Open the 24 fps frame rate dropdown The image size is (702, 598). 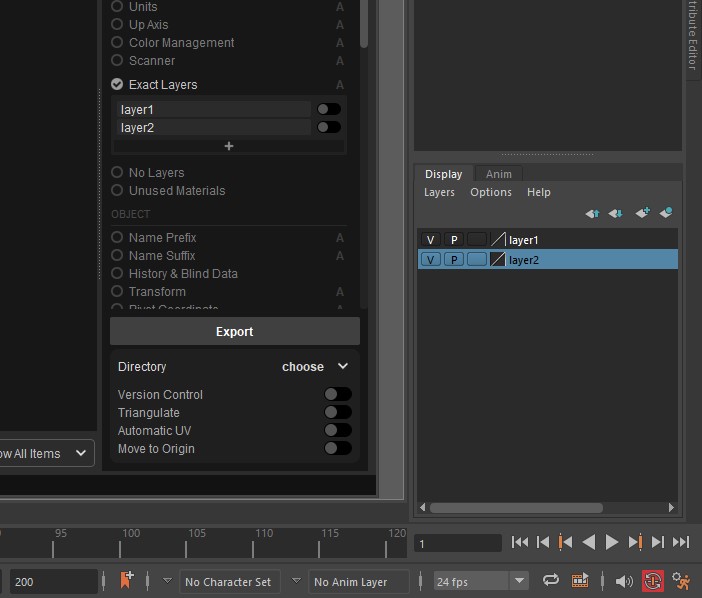point(519,581)
